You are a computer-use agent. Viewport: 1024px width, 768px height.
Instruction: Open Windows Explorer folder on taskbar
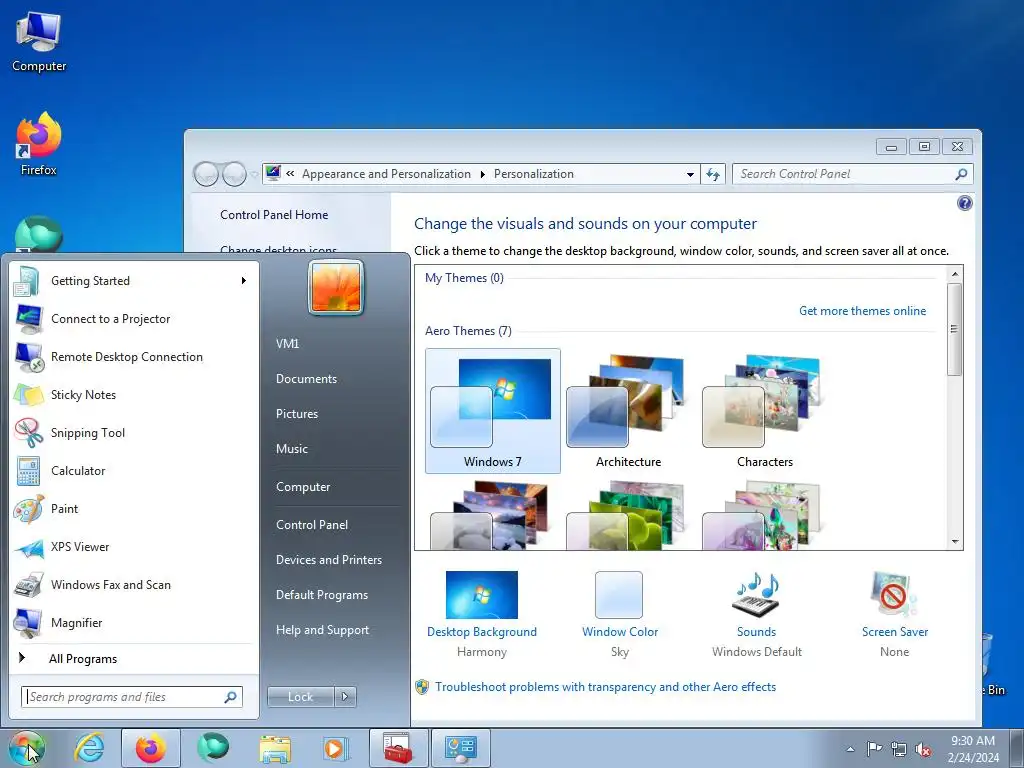tap(275, 748)
